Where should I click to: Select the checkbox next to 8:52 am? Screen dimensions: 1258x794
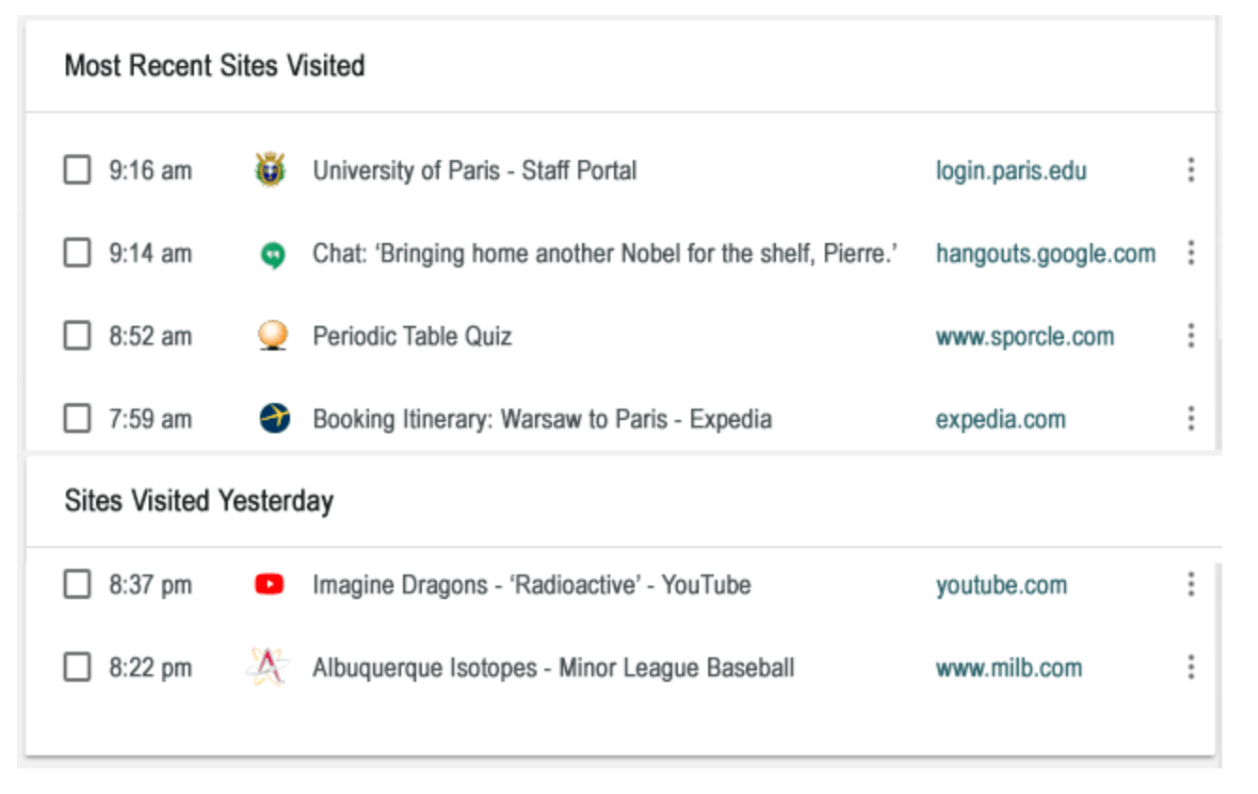click(77, 336)
